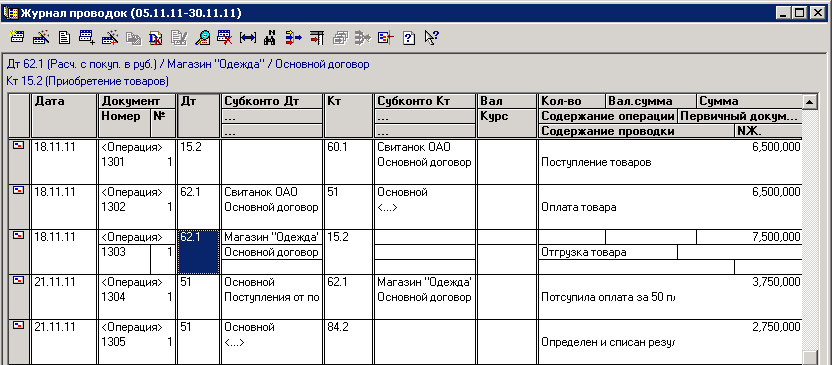Viewport: 832px width, 365px height.
Task: Click the Вал.сумма column header
Action: pos(651,101)
